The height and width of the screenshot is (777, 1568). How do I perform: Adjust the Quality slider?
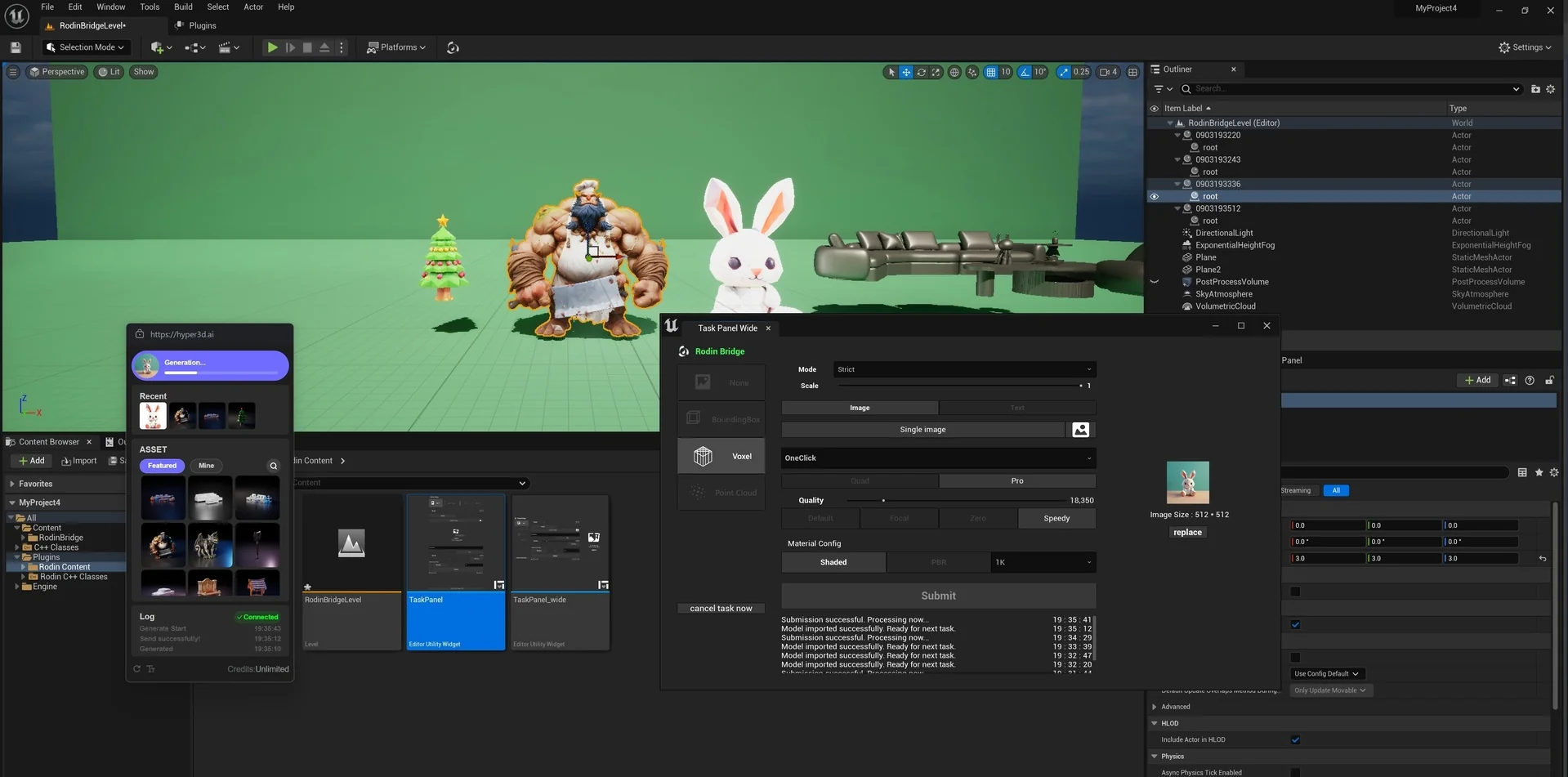click(x=883, y=500)
